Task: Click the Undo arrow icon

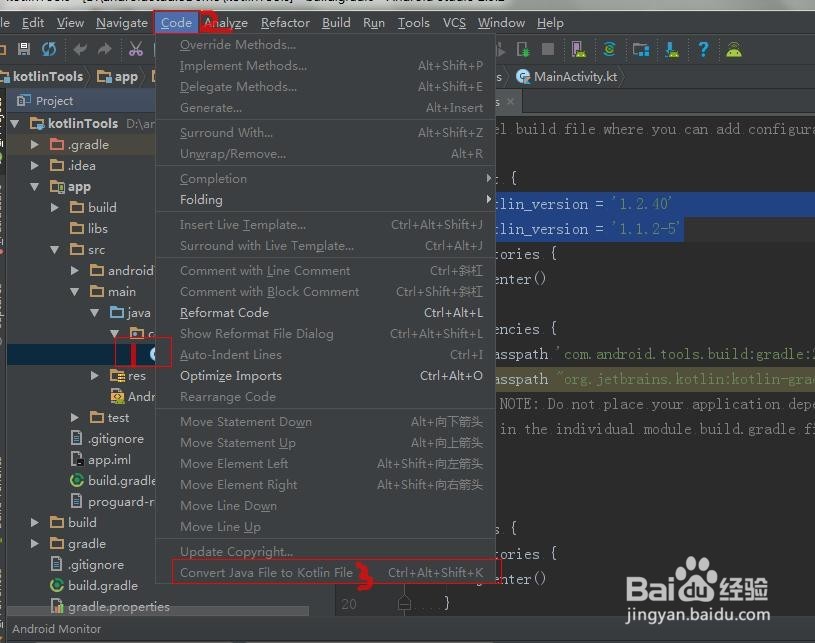Action: tap(80, 49)
